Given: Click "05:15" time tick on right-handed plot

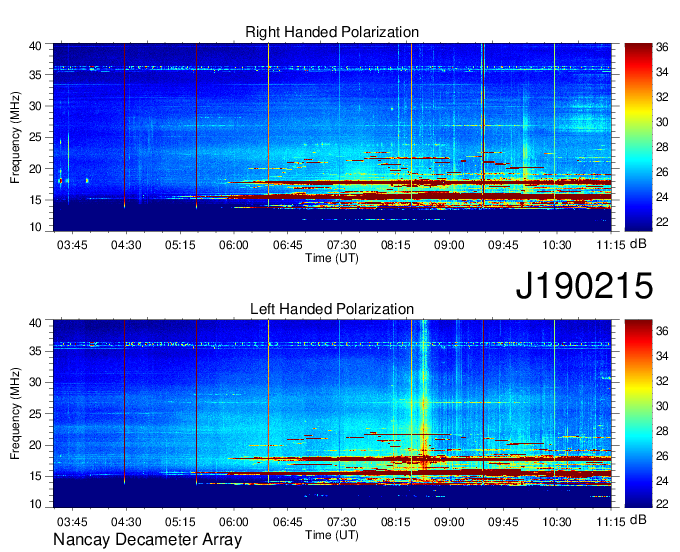Looking at the screenshot, I should point(180,245).
